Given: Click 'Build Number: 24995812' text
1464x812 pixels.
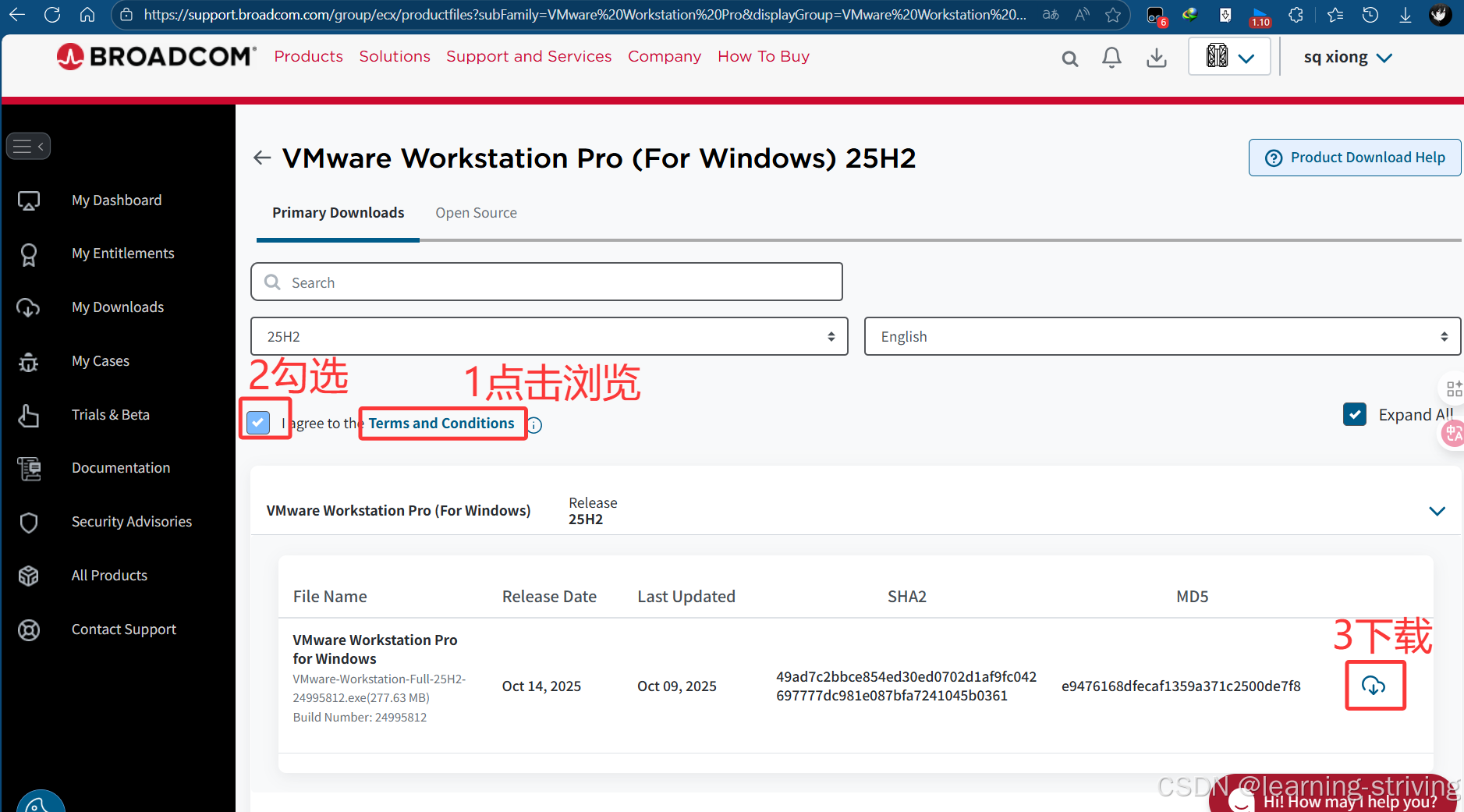Looking at the screenshot, I should click(x=360, y=718).
